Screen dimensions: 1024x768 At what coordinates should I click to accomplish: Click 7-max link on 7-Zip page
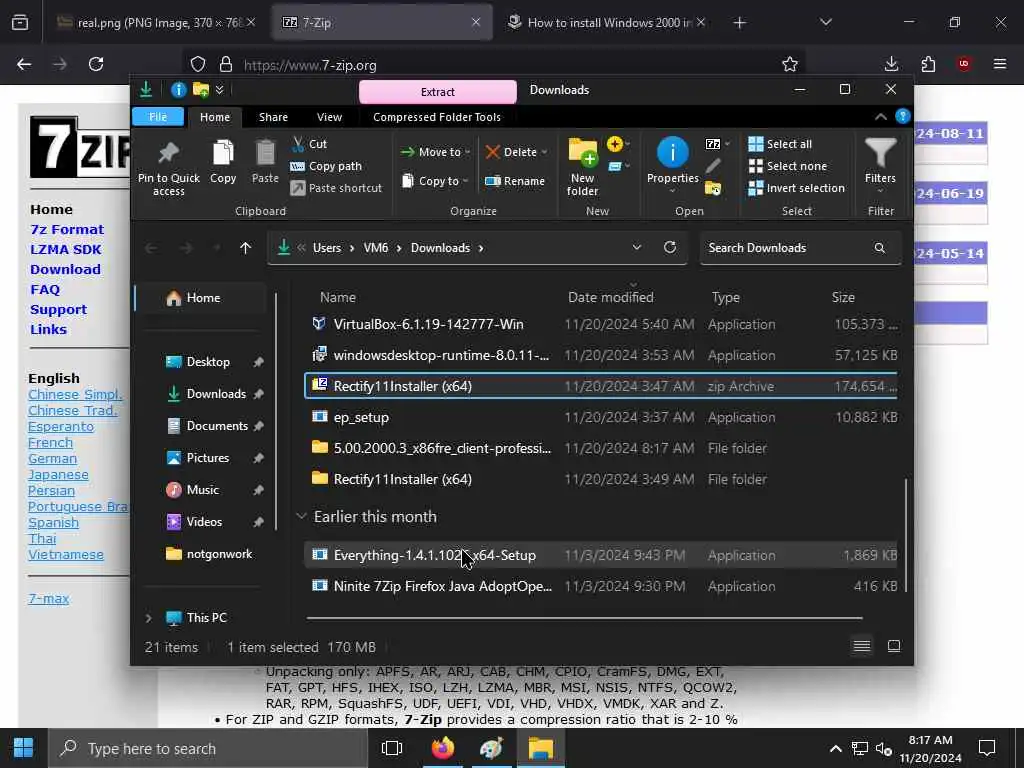[48, 598]
